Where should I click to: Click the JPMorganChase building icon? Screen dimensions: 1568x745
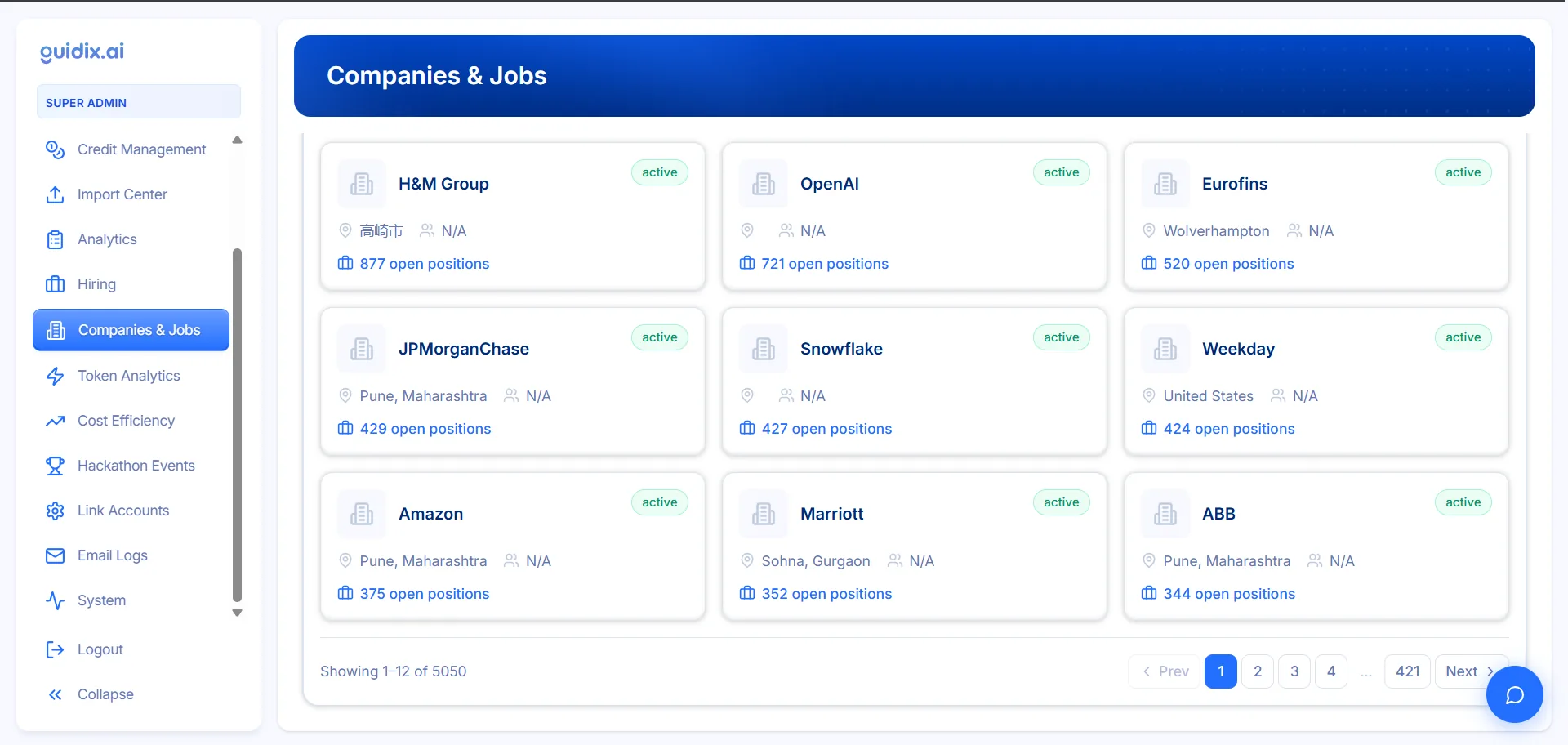tap(362, 349)
